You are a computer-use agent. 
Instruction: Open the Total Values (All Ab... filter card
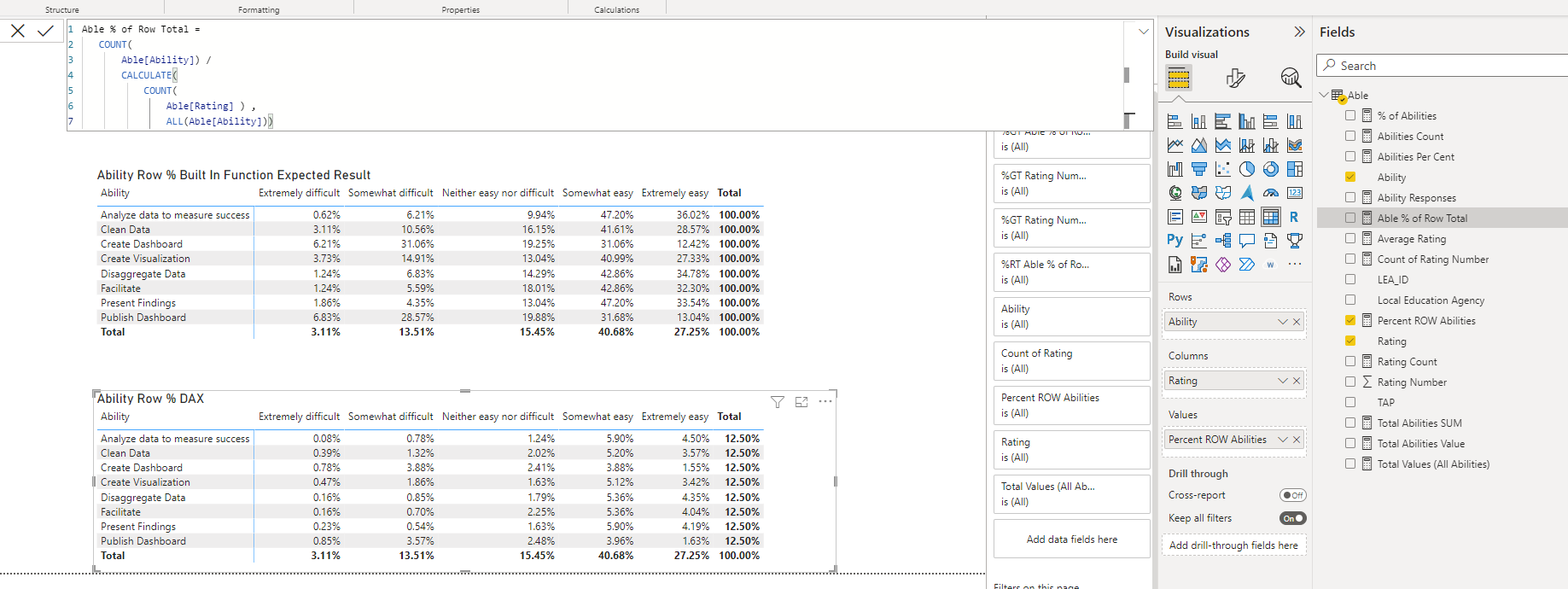(x=1072, y=494)
